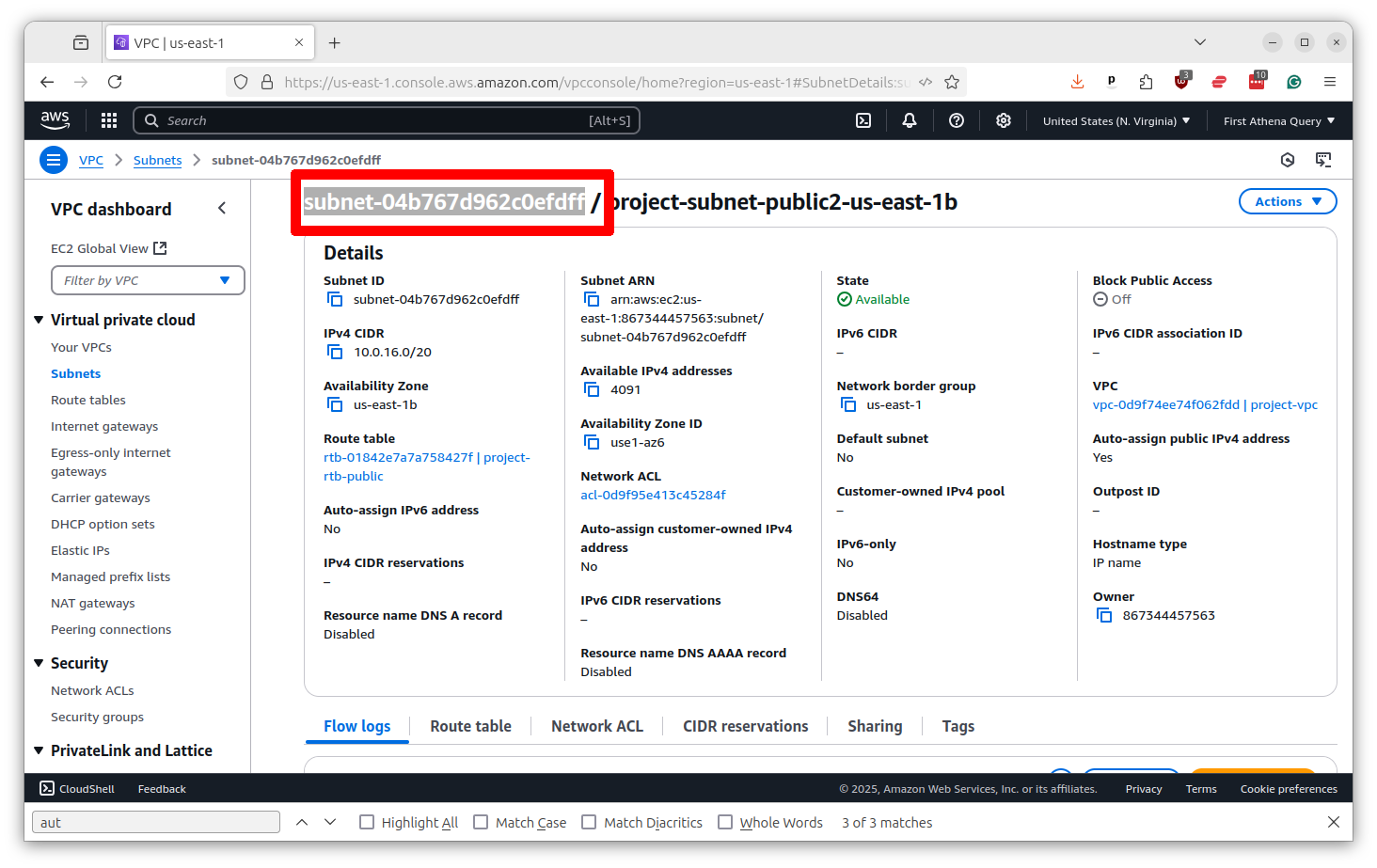This screenshot has width=1377, height=868.
Task: Enable Whole Words matching
Action: coord(725,821)
